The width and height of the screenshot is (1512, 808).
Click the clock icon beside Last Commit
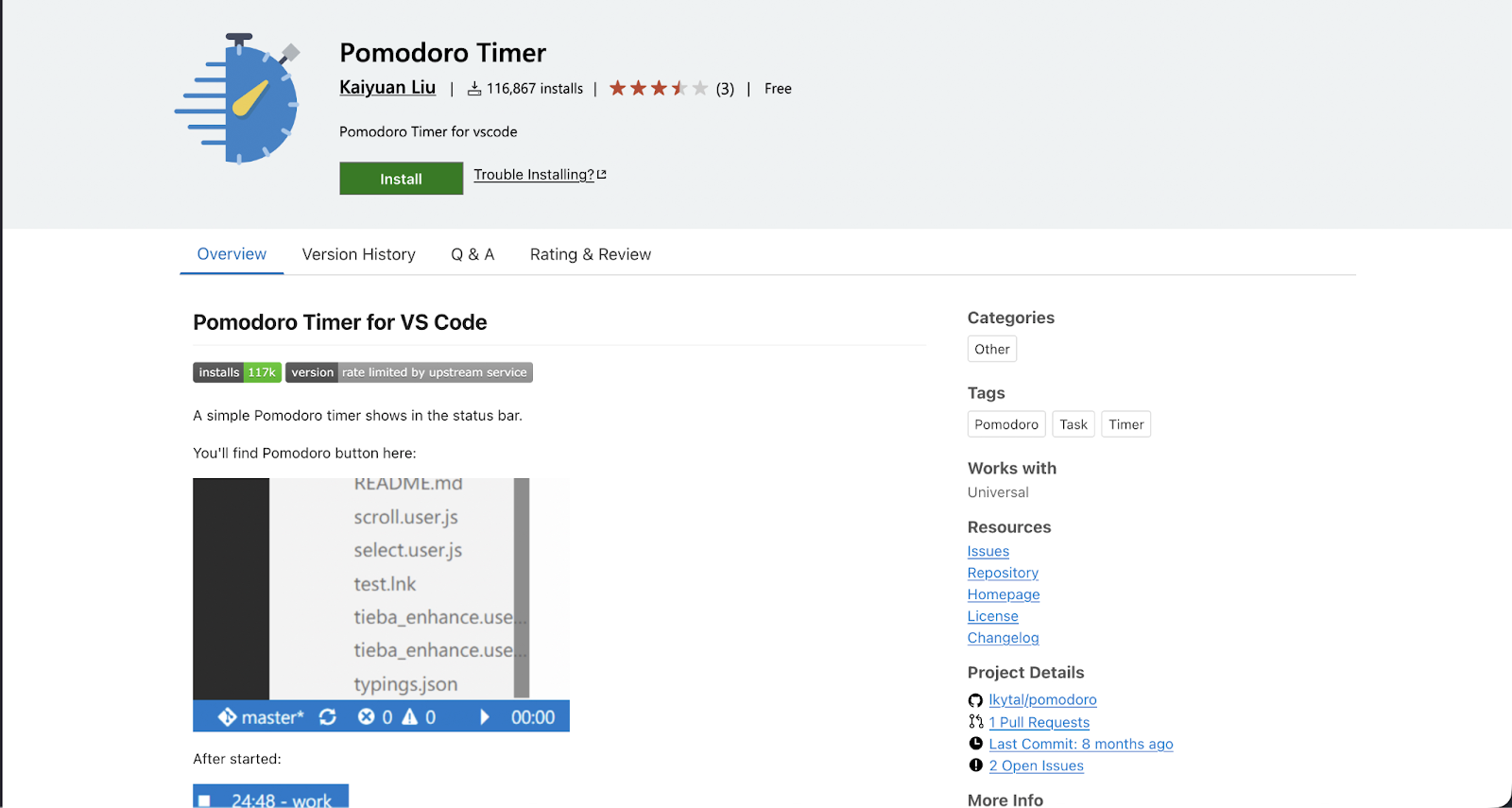coord(975,744)
